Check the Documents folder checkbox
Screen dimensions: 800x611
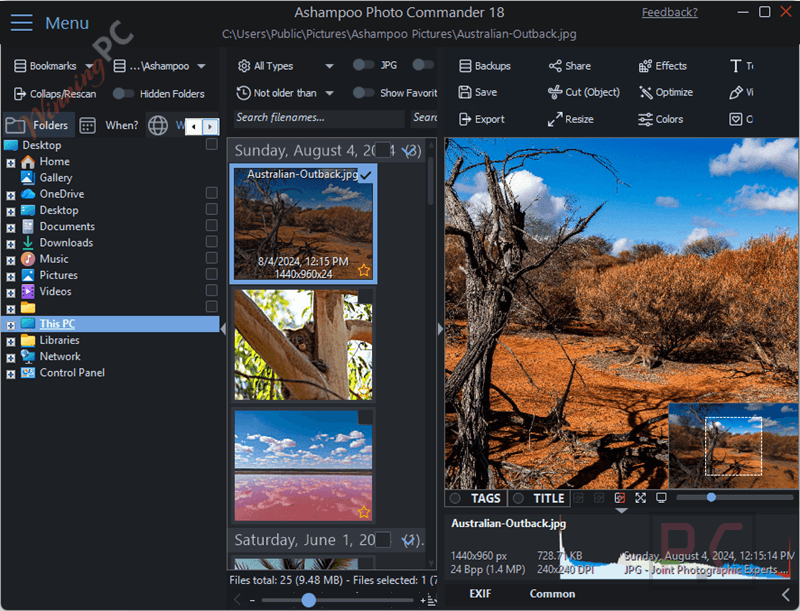tap(212, 225)
